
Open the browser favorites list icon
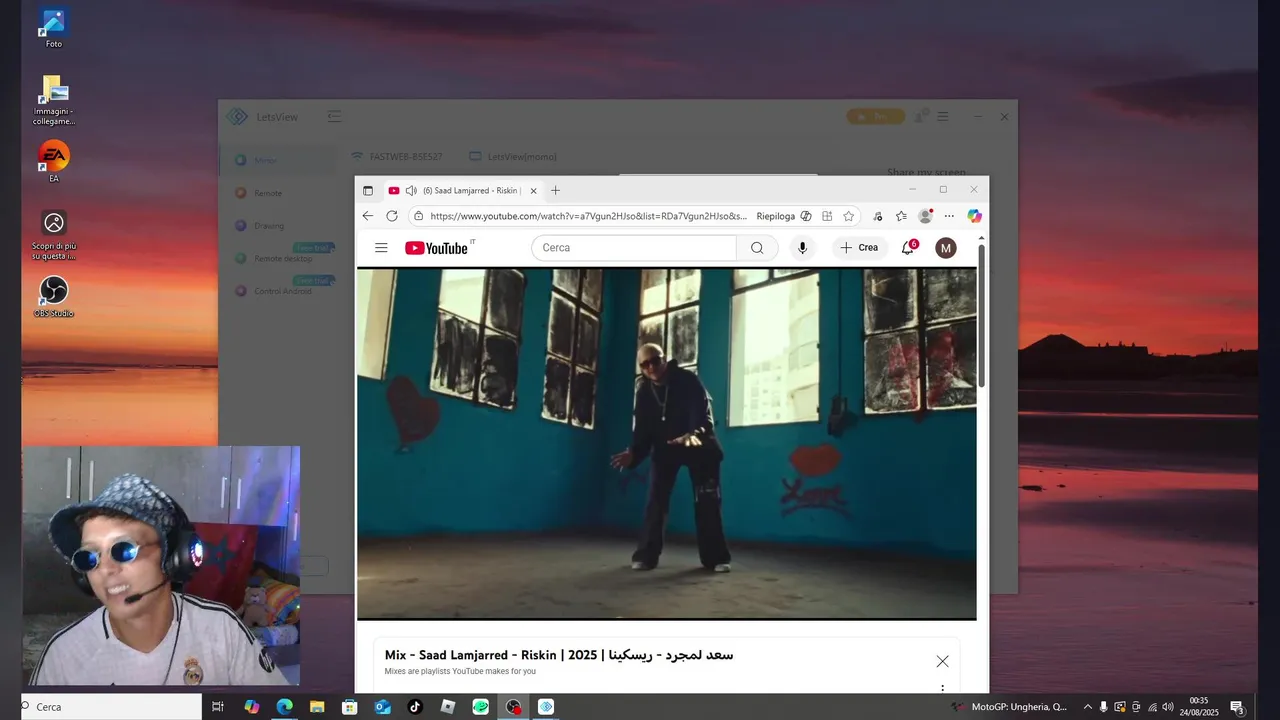click(901, 216)
